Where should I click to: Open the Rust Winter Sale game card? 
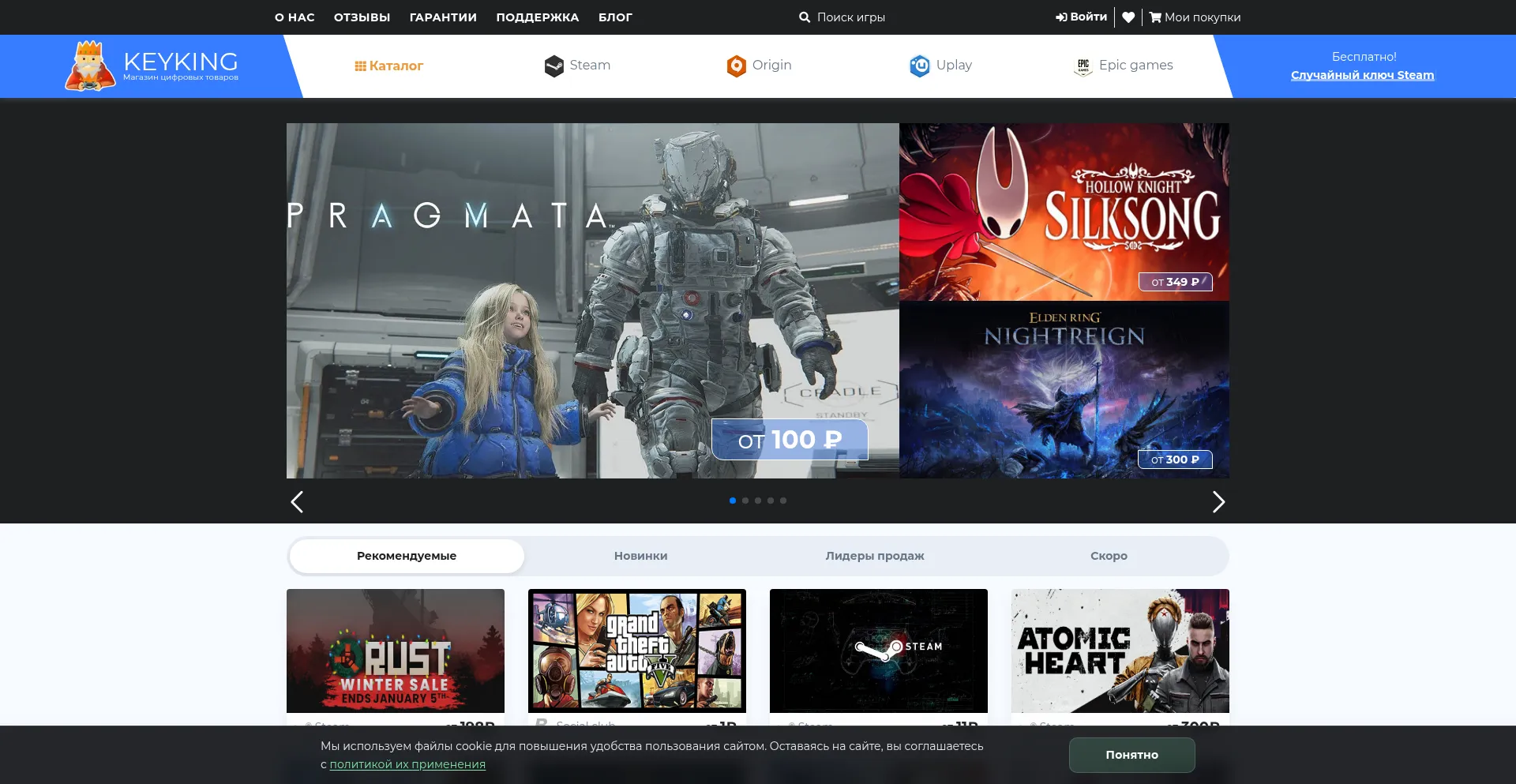click(x=396, y=651)
